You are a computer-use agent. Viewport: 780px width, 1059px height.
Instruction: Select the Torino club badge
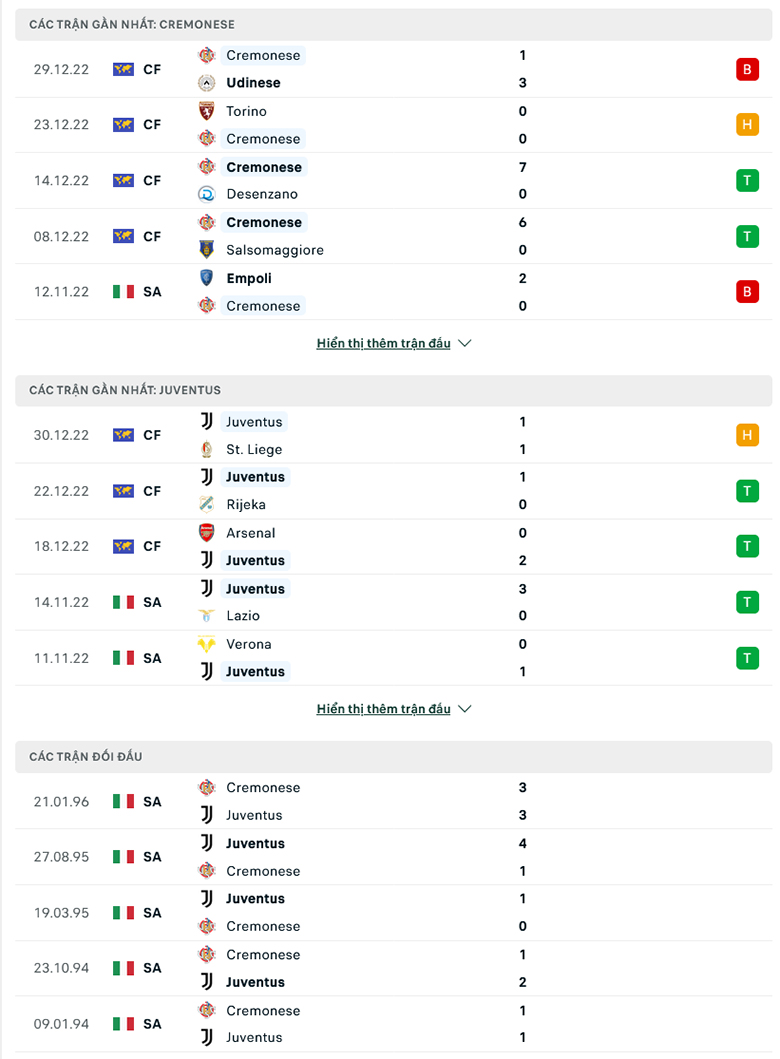[x=208, y=112]
